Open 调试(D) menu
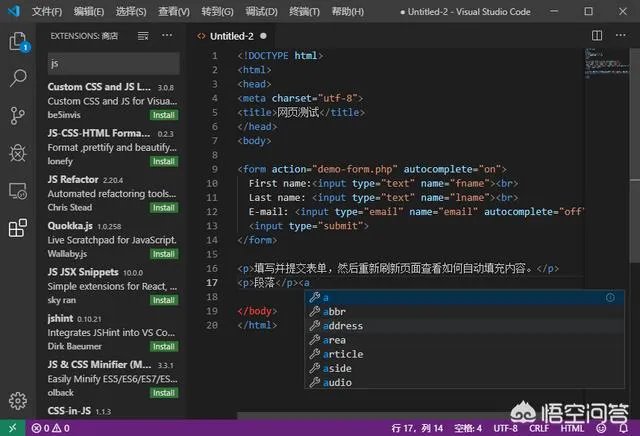 261,11
